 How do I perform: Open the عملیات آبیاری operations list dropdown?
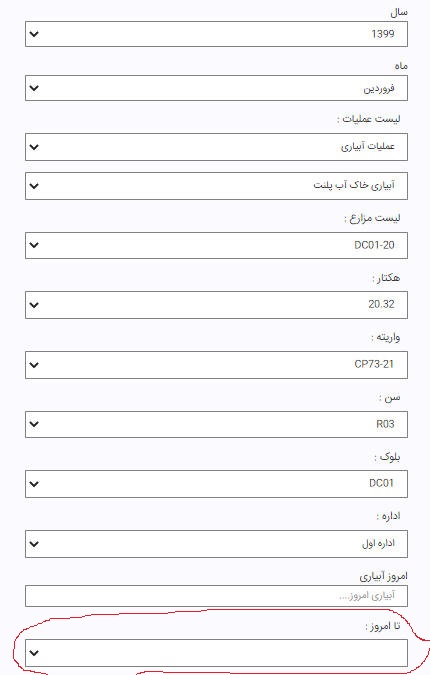[216, 147]
